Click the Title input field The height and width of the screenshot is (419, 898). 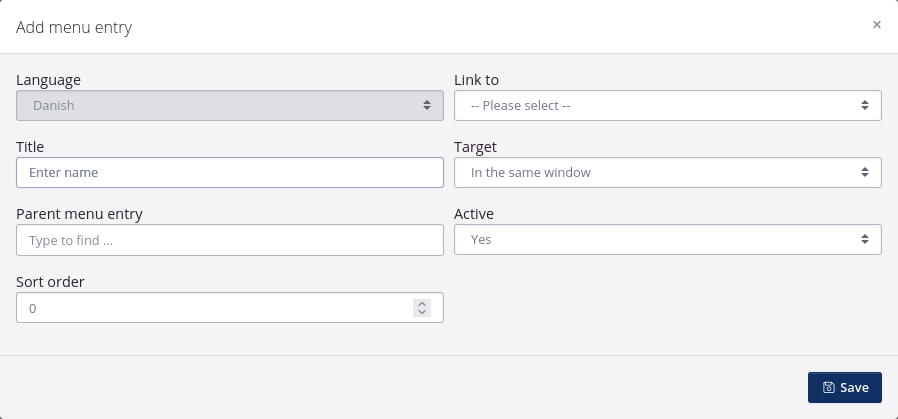tap(230, 172)
